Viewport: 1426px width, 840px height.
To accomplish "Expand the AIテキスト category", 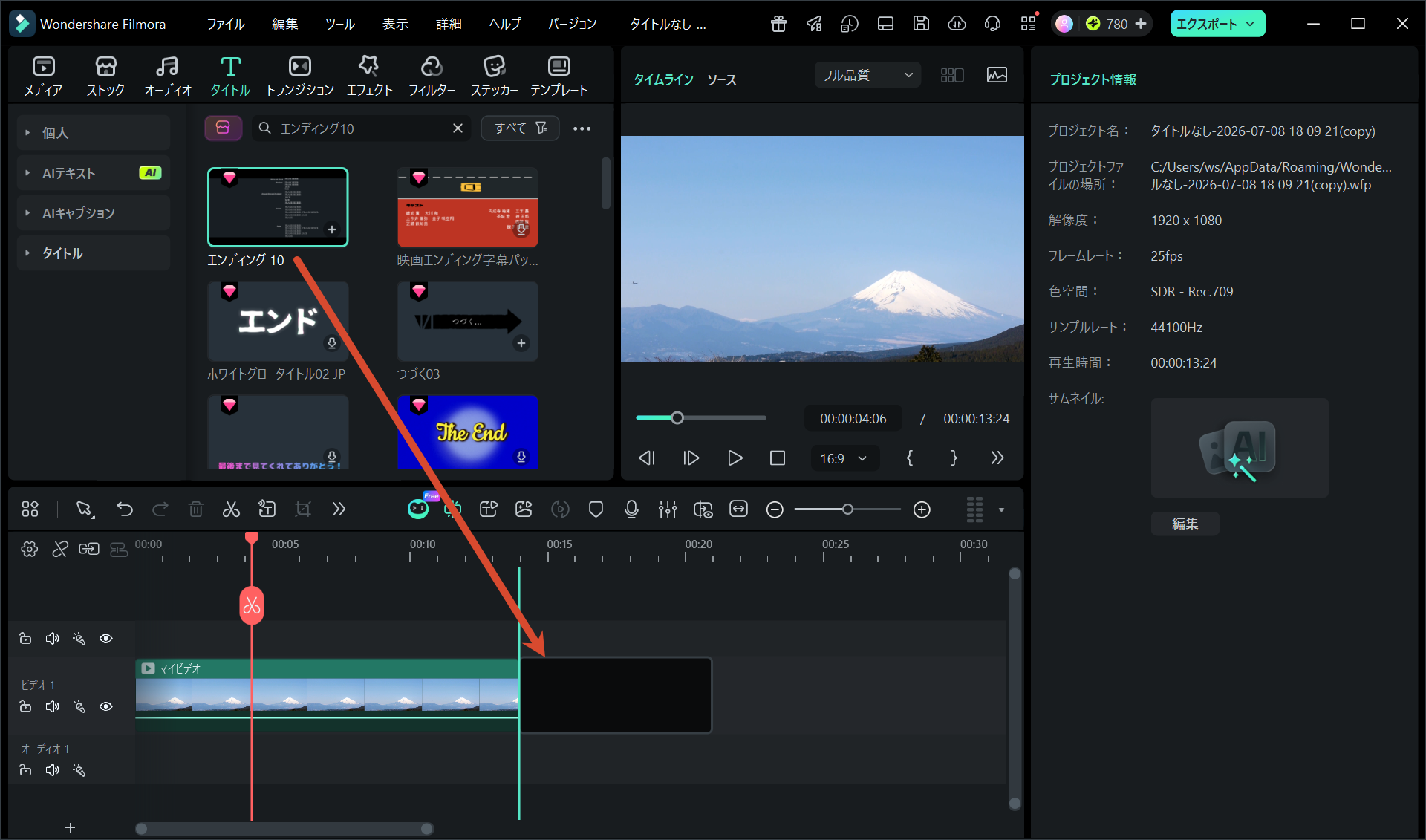I will pyautogui.click(x=94, y=173).
